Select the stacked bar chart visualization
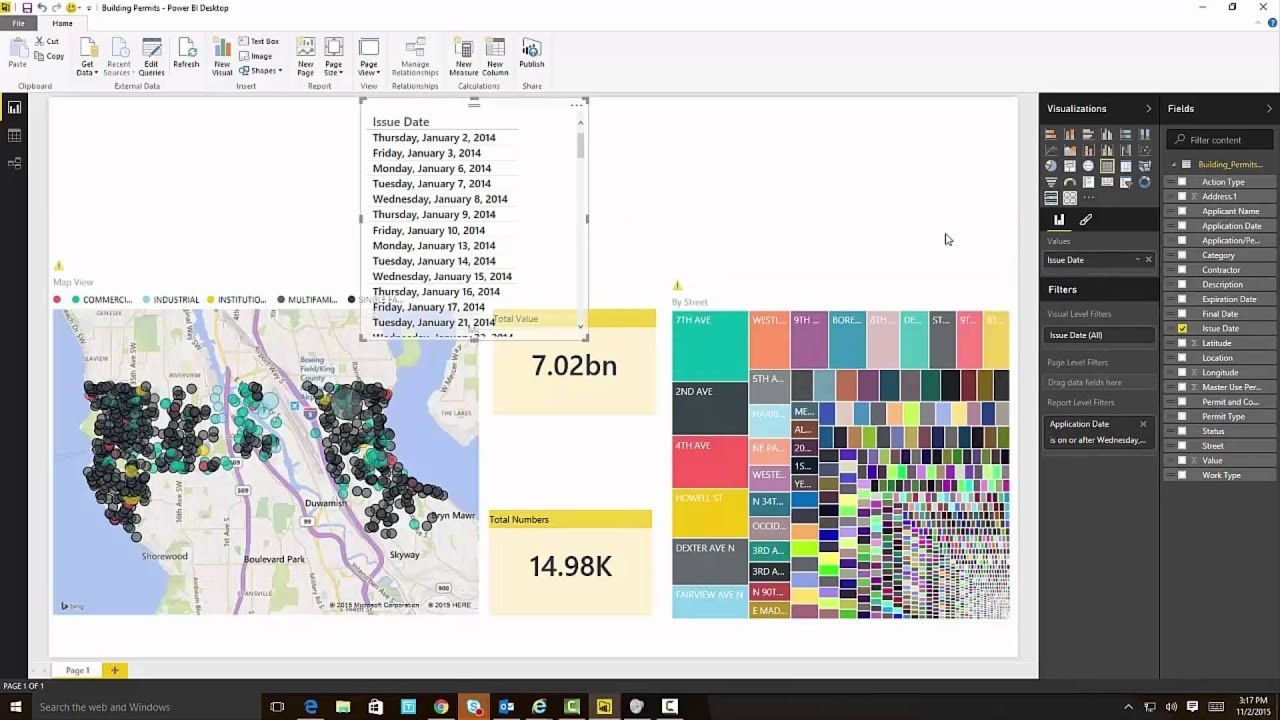 click(1051, 134)
